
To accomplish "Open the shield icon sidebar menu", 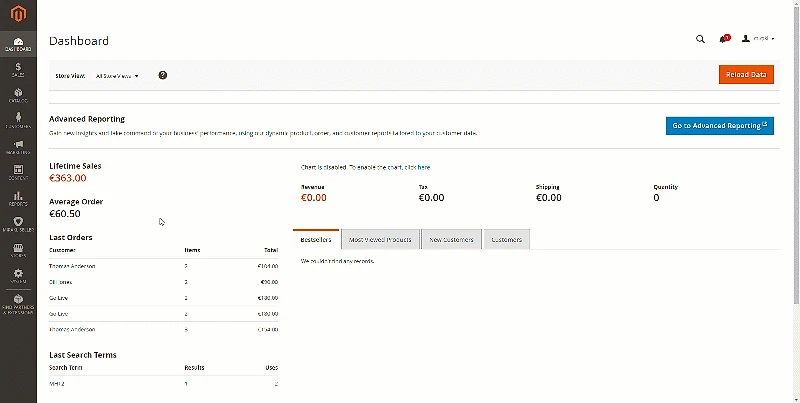I will coord(18,224).
